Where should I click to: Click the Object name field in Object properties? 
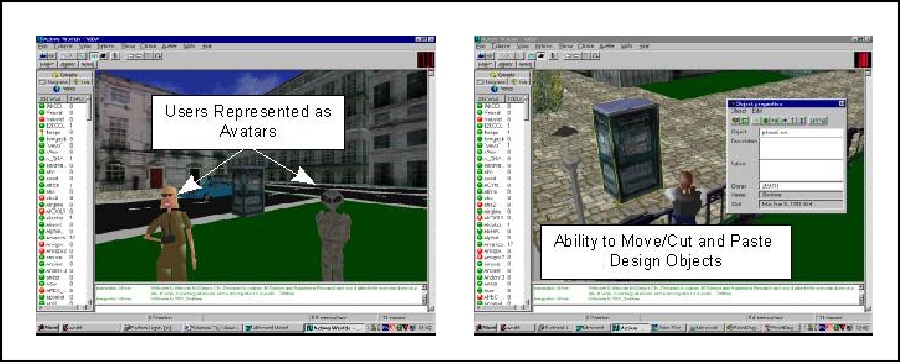click(x=801, y=133)
